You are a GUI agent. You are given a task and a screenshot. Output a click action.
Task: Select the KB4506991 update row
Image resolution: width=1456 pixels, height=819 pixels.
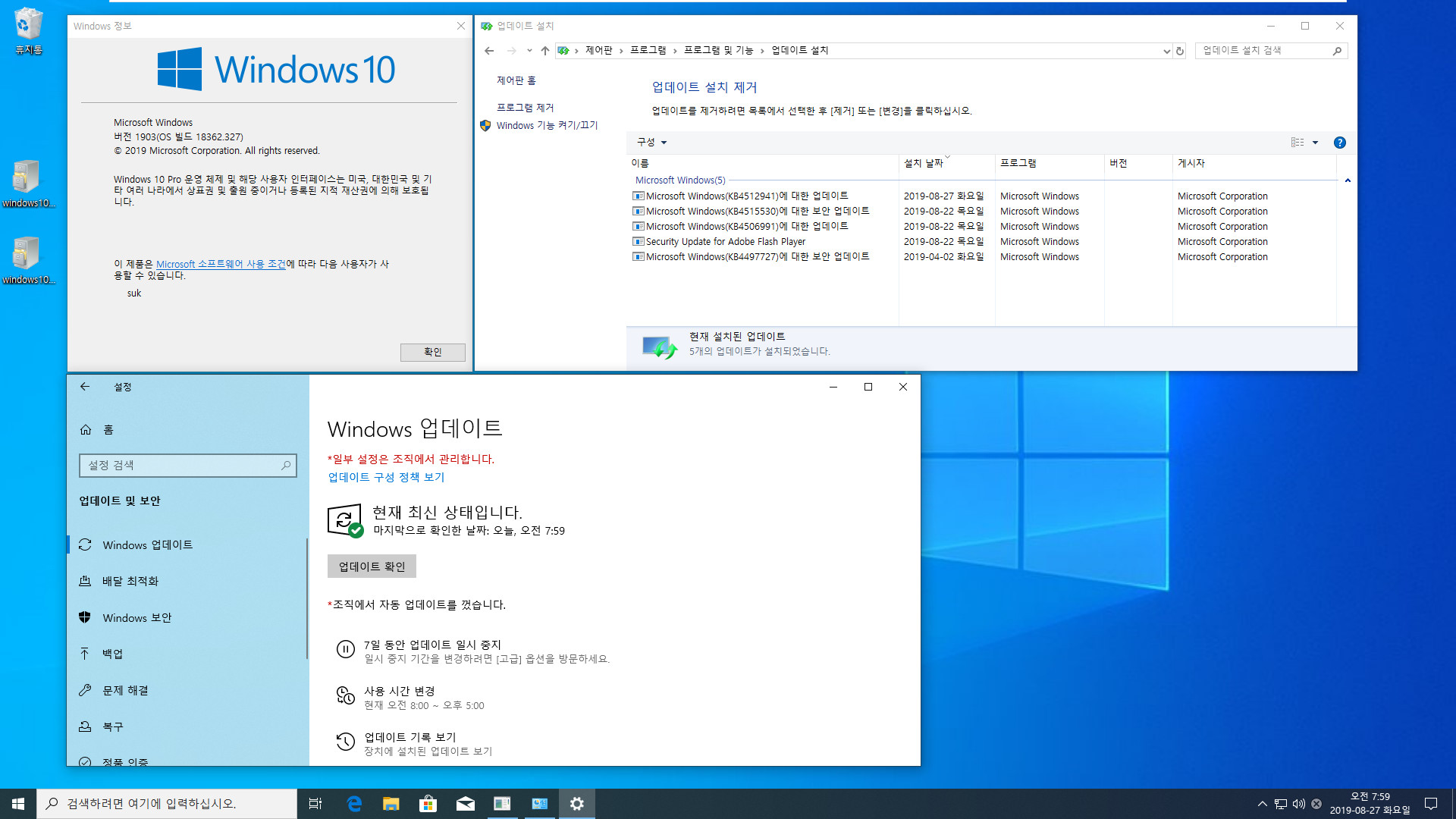point(983,227)
